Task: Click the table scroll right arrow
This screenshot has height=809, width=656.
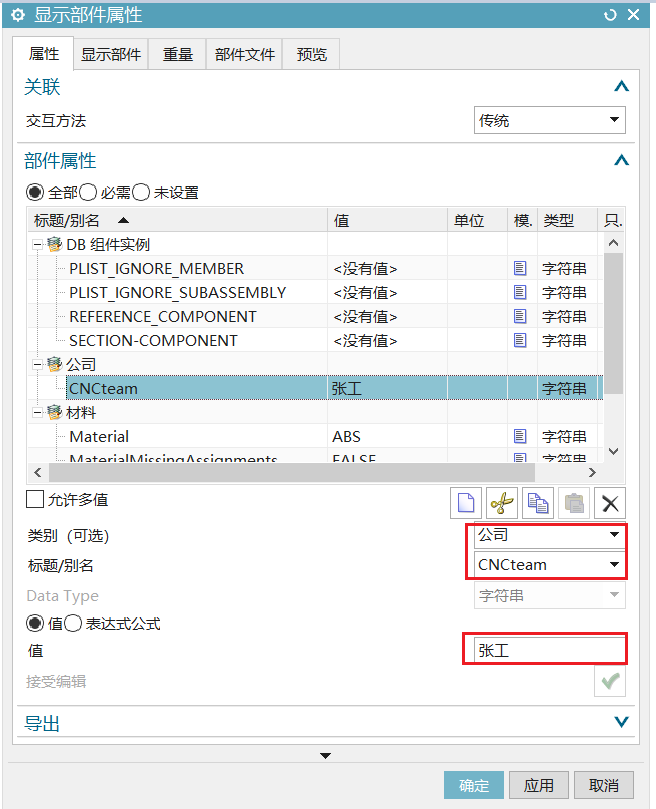Action: pos(592,472)
